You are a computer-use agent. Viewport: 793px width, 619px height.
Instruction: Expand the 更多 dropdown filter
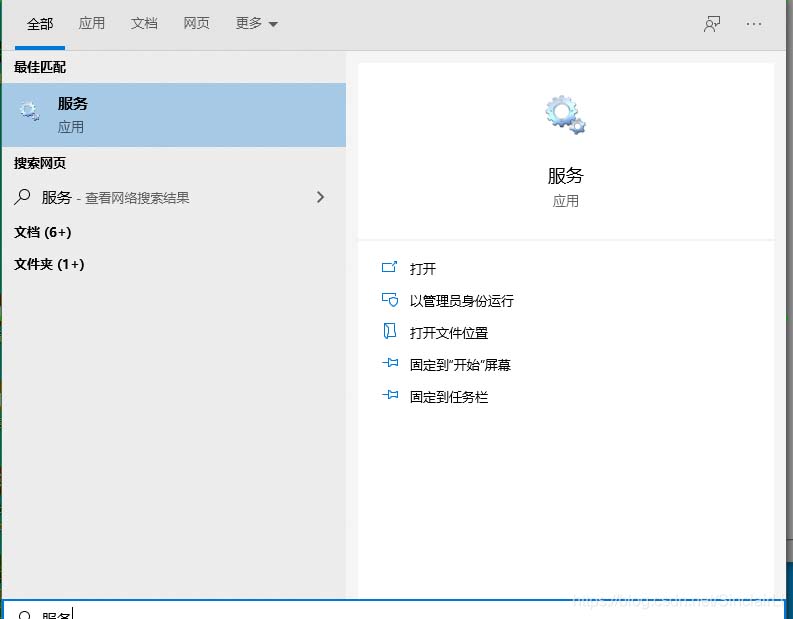tap(257, 23)
